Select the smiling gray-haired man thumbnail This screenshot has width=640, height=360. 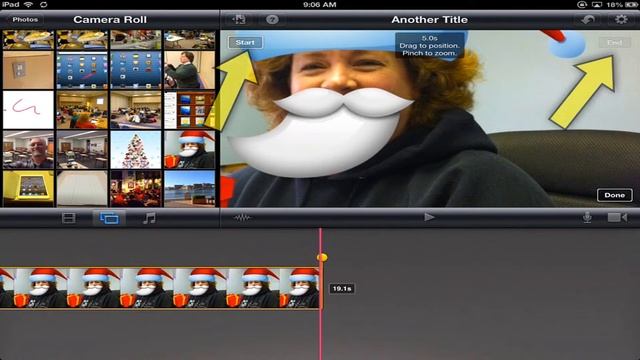(28, 149)
